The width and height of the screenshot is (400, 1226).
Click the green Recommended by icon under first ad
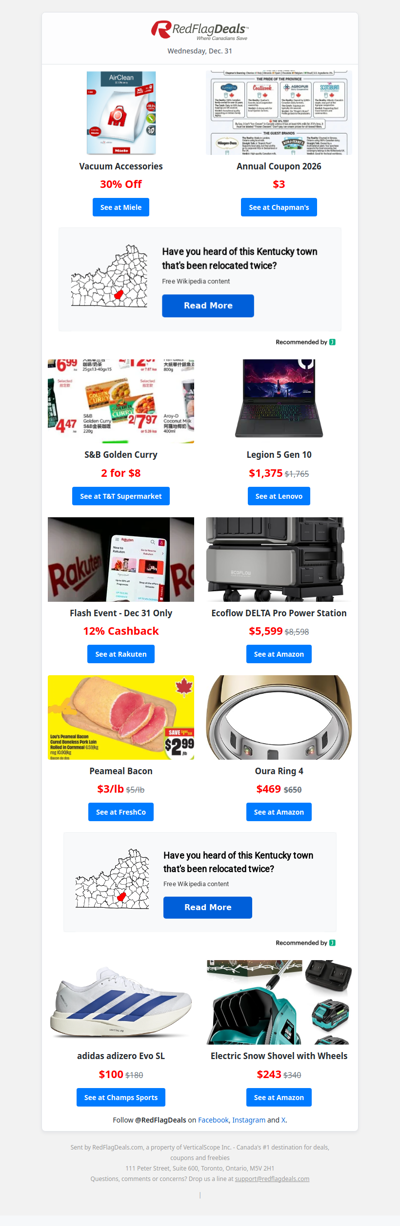coord(332,342)
